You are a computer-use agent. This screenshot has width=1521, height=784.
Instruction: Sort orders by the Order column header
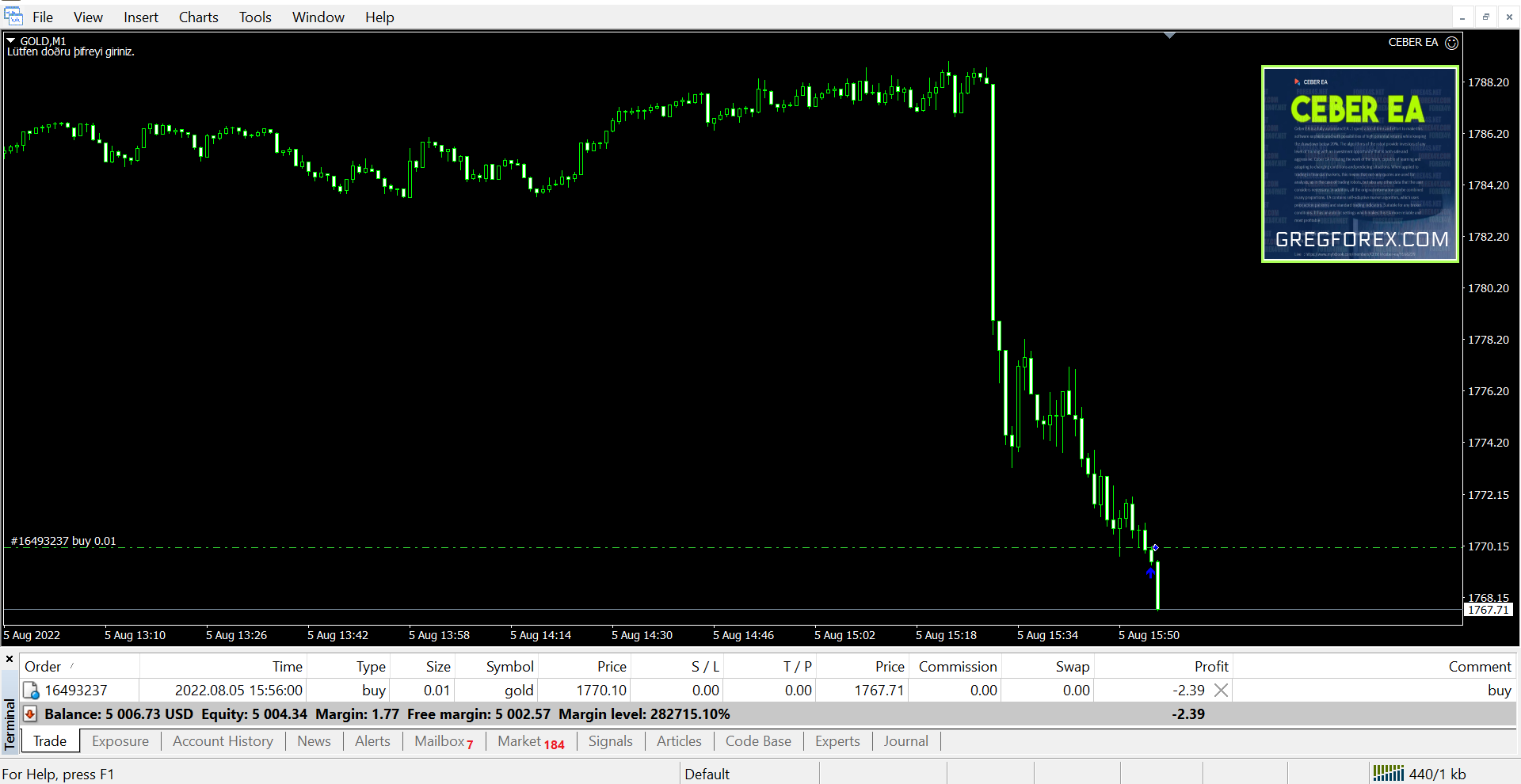[43, 667]
